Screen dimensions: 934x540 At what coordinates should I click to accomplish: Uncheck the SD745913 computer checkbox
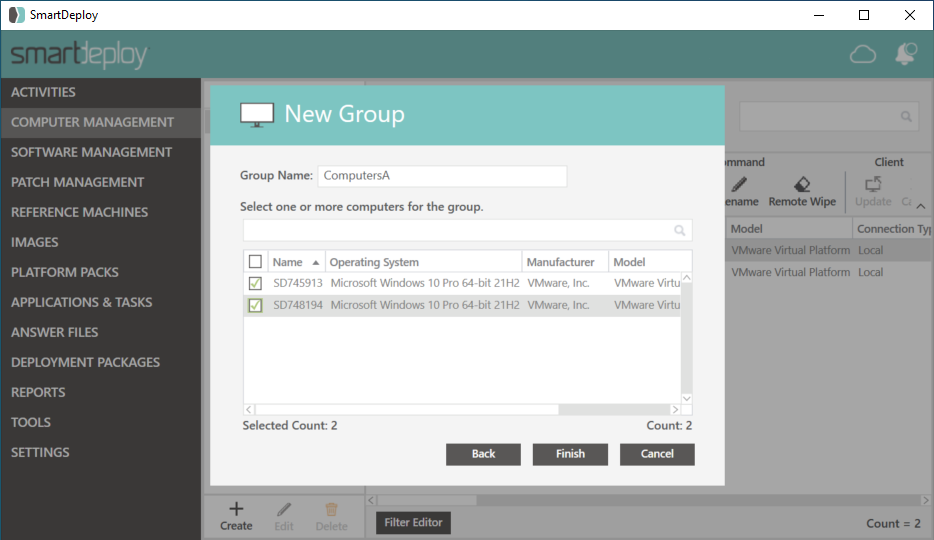click(255, 283)
